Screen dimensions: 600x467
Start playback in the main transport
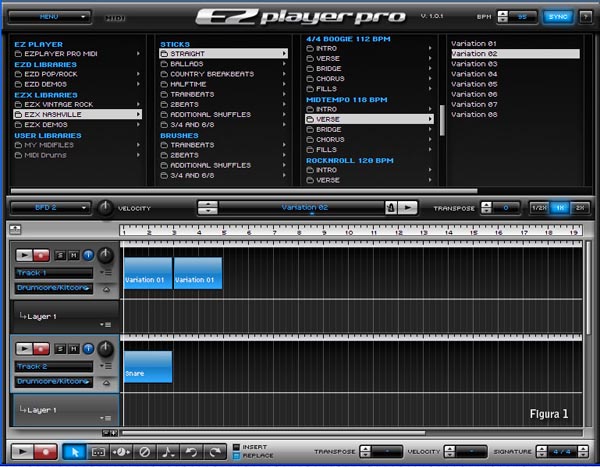pos(22,452)
